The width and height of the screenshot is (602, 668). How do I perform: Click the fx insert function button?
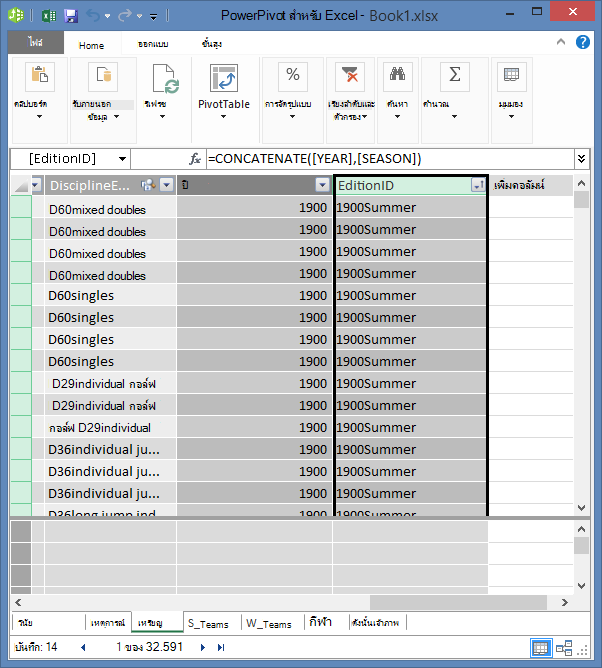click(x=195, y=159)
